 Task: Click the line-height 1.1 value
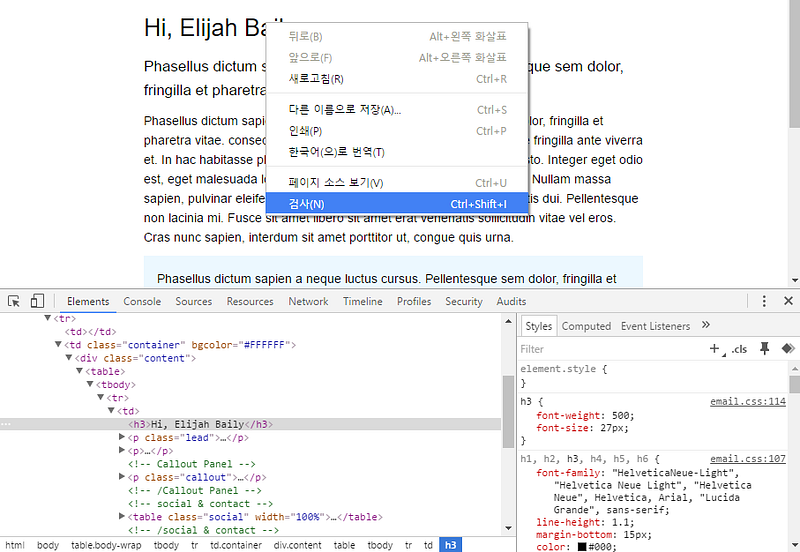[x=621, y=522]
